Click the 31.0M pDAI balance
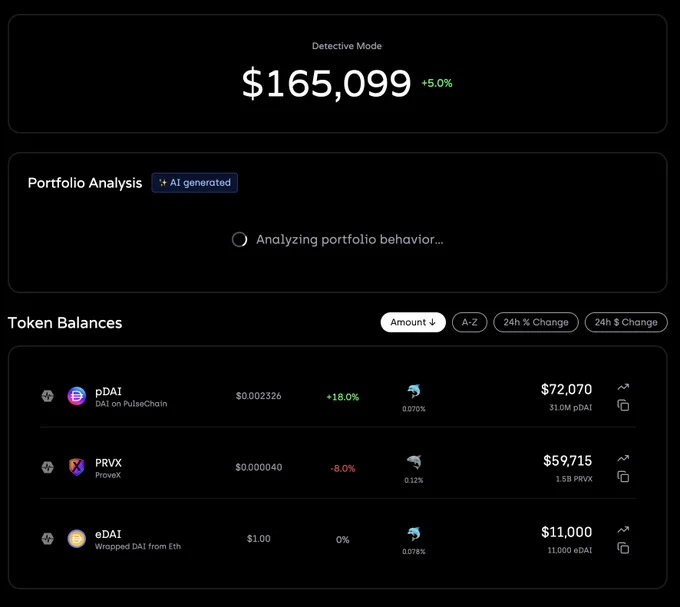Viewport: 680px width, 607px height. [570, 408]
